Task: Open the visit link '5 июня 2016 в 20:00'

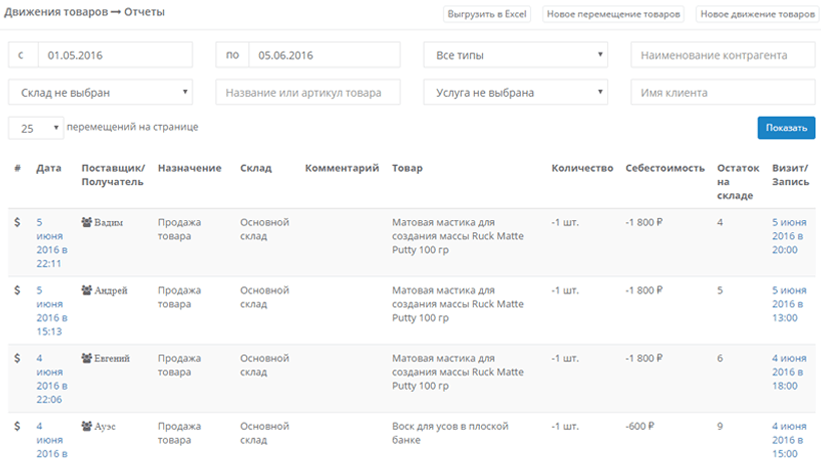Action: 789,236
